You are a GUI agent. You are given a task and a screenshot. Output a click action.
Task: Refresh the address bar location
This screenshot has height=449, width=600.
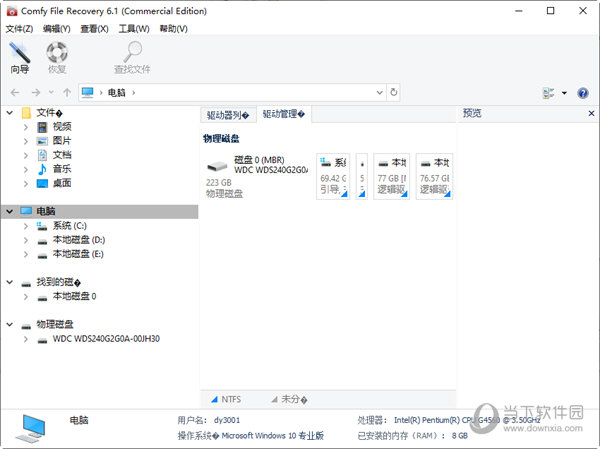(x=393, y=92)
